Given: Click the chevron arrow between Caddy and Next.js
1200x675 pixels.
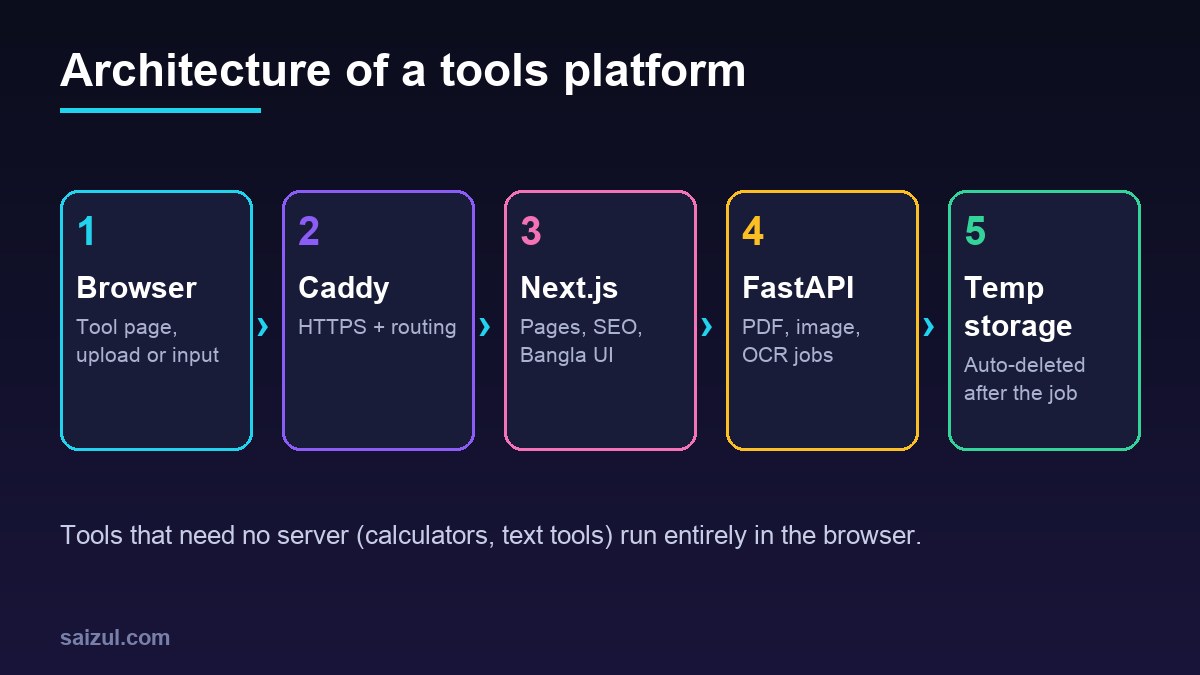Looking at the screenshot, I should click(x=484, y=326).
